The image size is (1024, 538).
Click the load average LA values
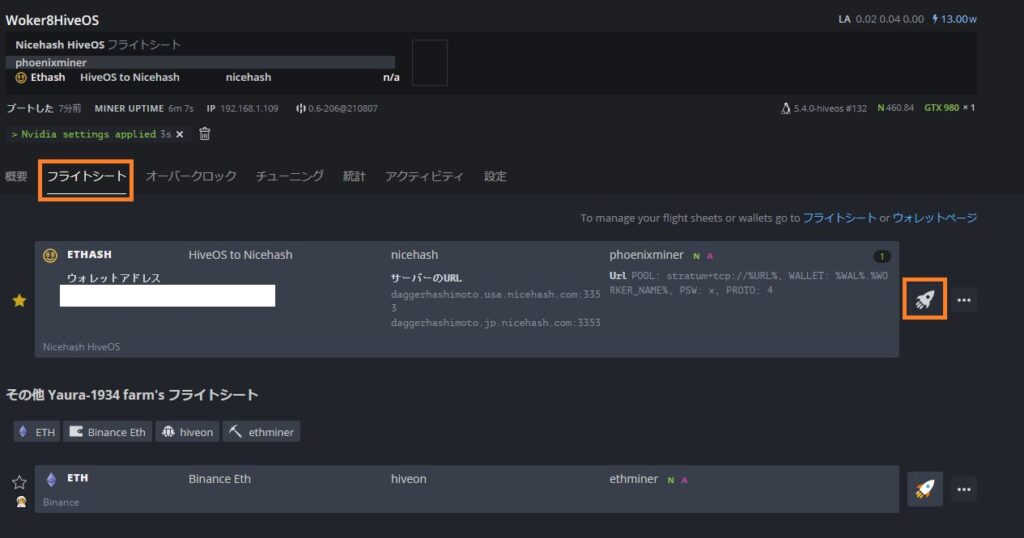pos(881,19)
